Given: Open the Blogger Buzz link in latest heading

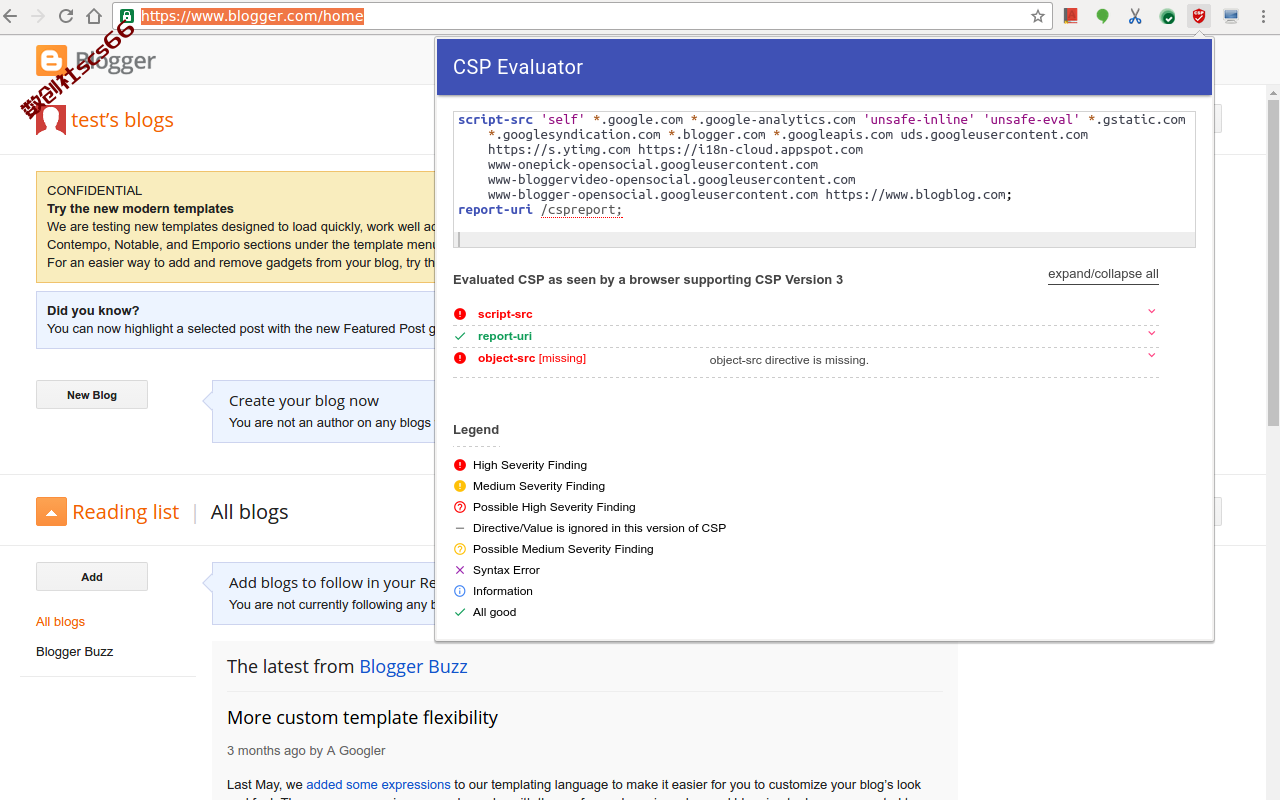Looking at the screenshot, I should point(413,666).
